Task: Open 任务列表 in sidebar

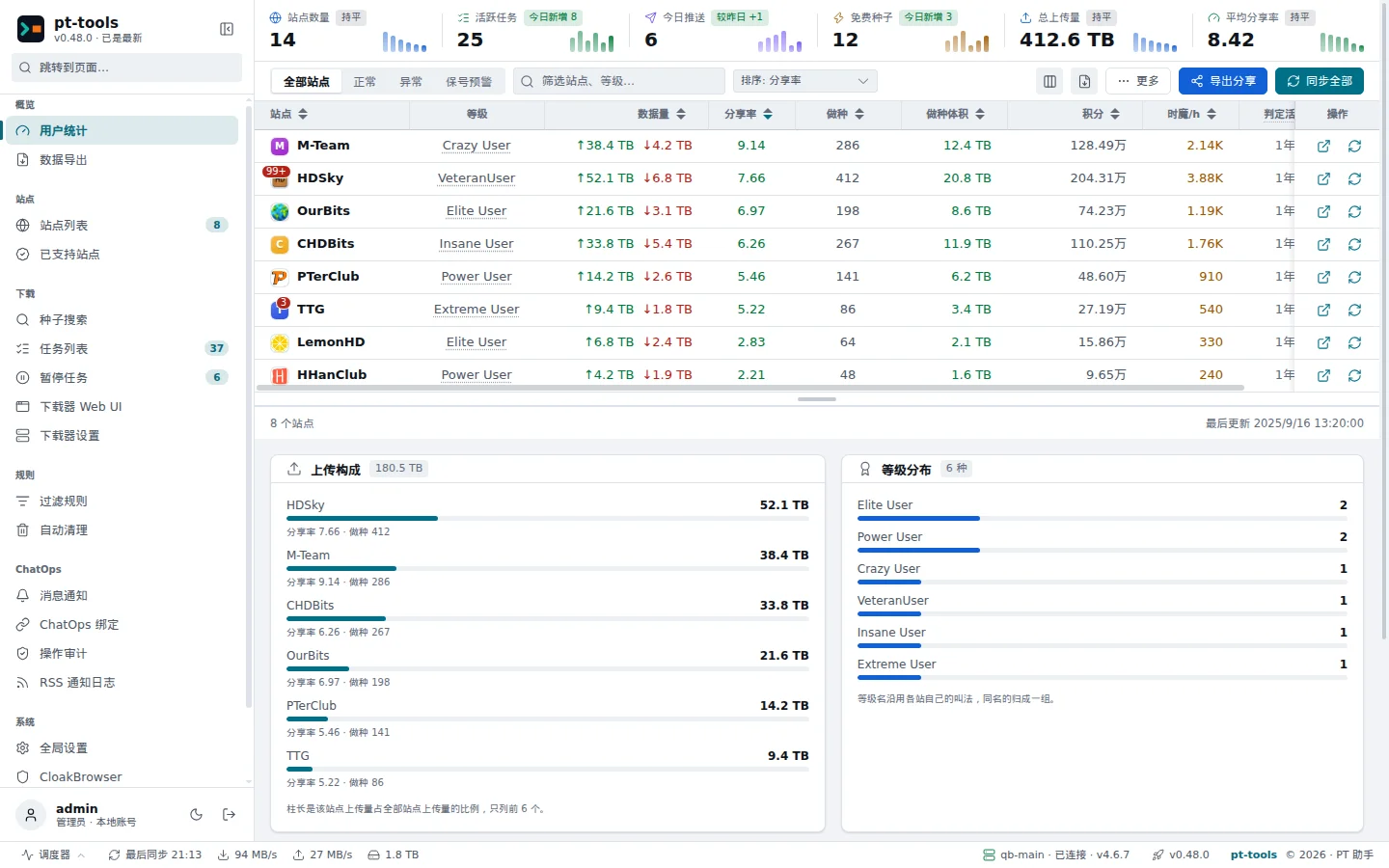Action: point(122,348)
